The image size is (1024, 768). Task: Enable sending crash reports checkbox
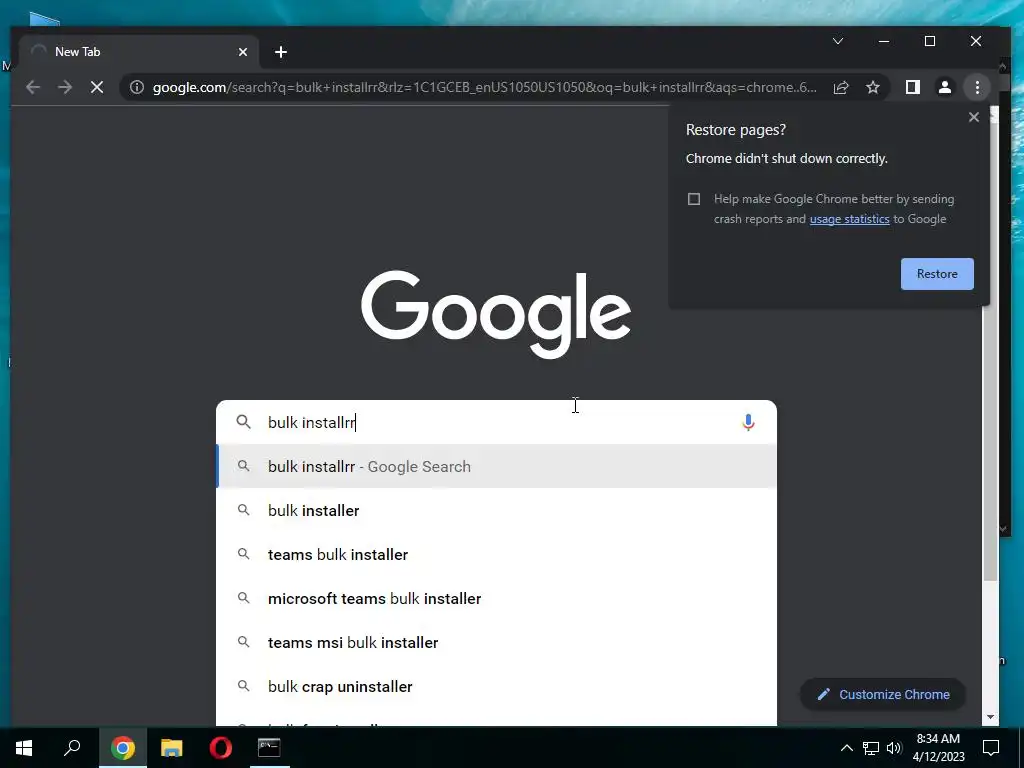click(x=694, y=199)
